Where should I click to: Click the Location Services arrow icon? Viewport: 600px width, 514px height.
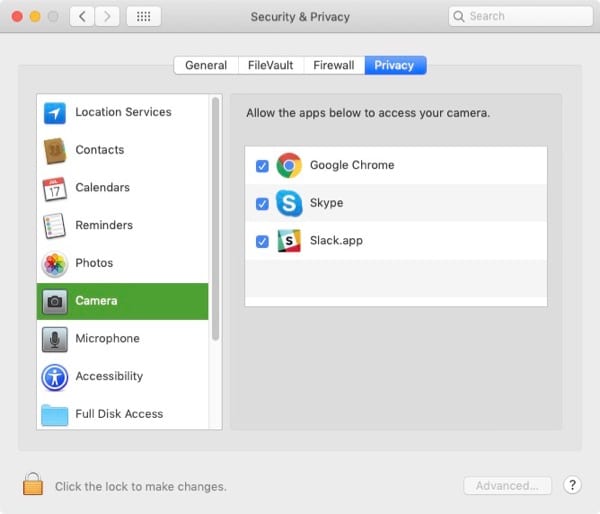[x=55, y=113]
